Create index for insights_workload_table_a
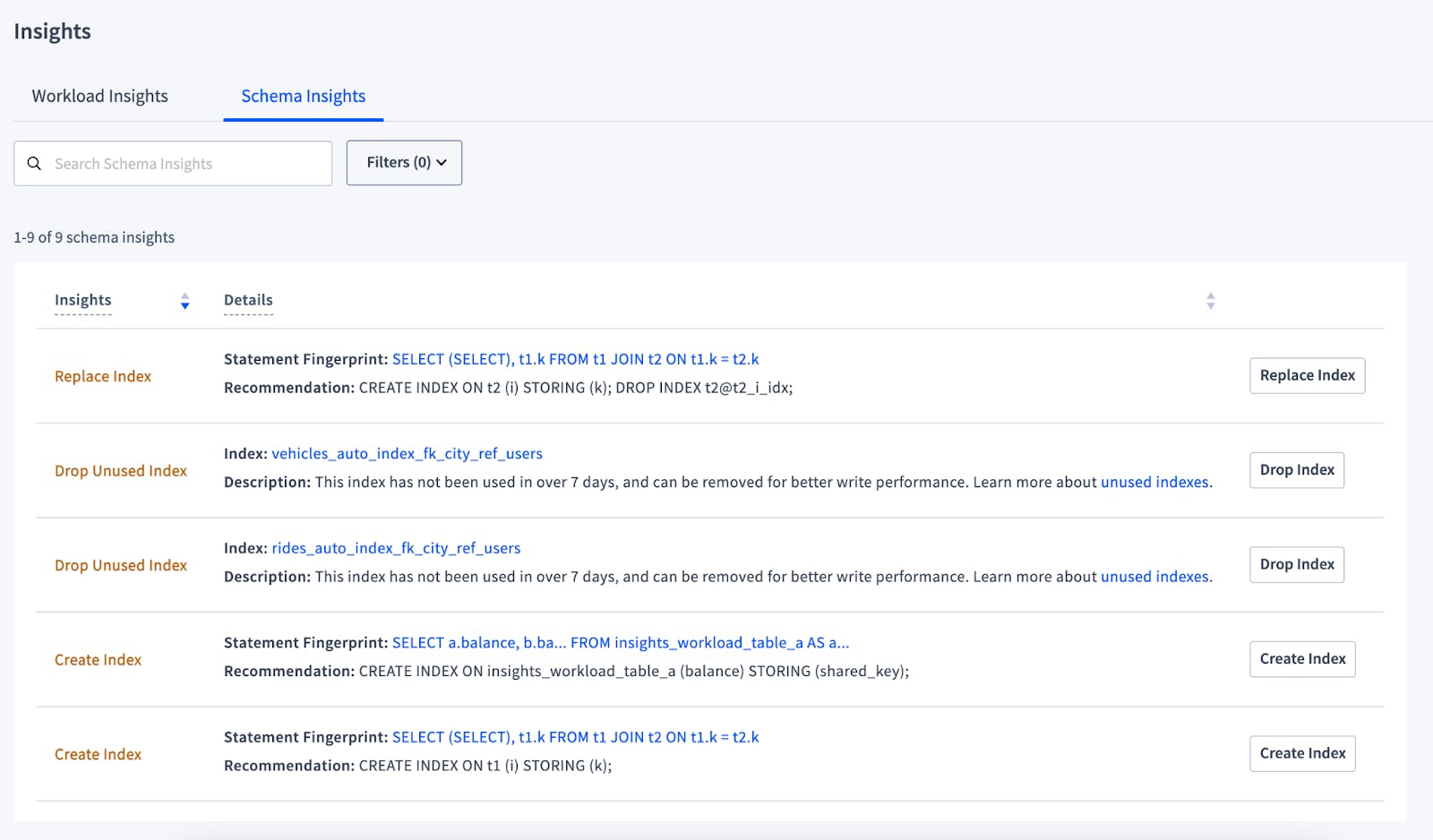Viewport: 1433px width, 840px height. (x=1301, y=659)
